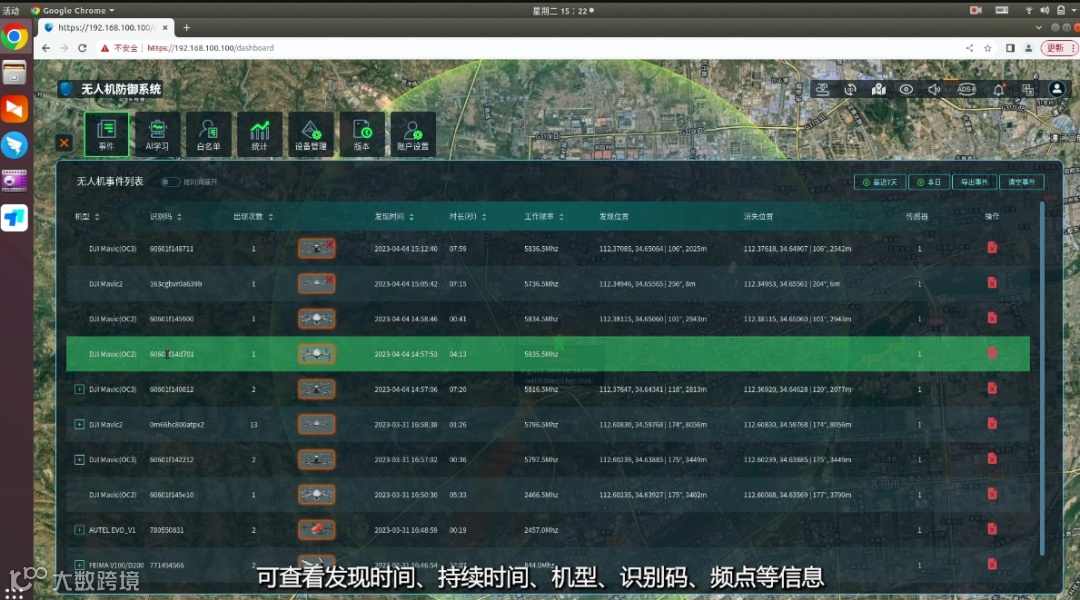Mute the alert sound speaker icon

pos(934,90)
